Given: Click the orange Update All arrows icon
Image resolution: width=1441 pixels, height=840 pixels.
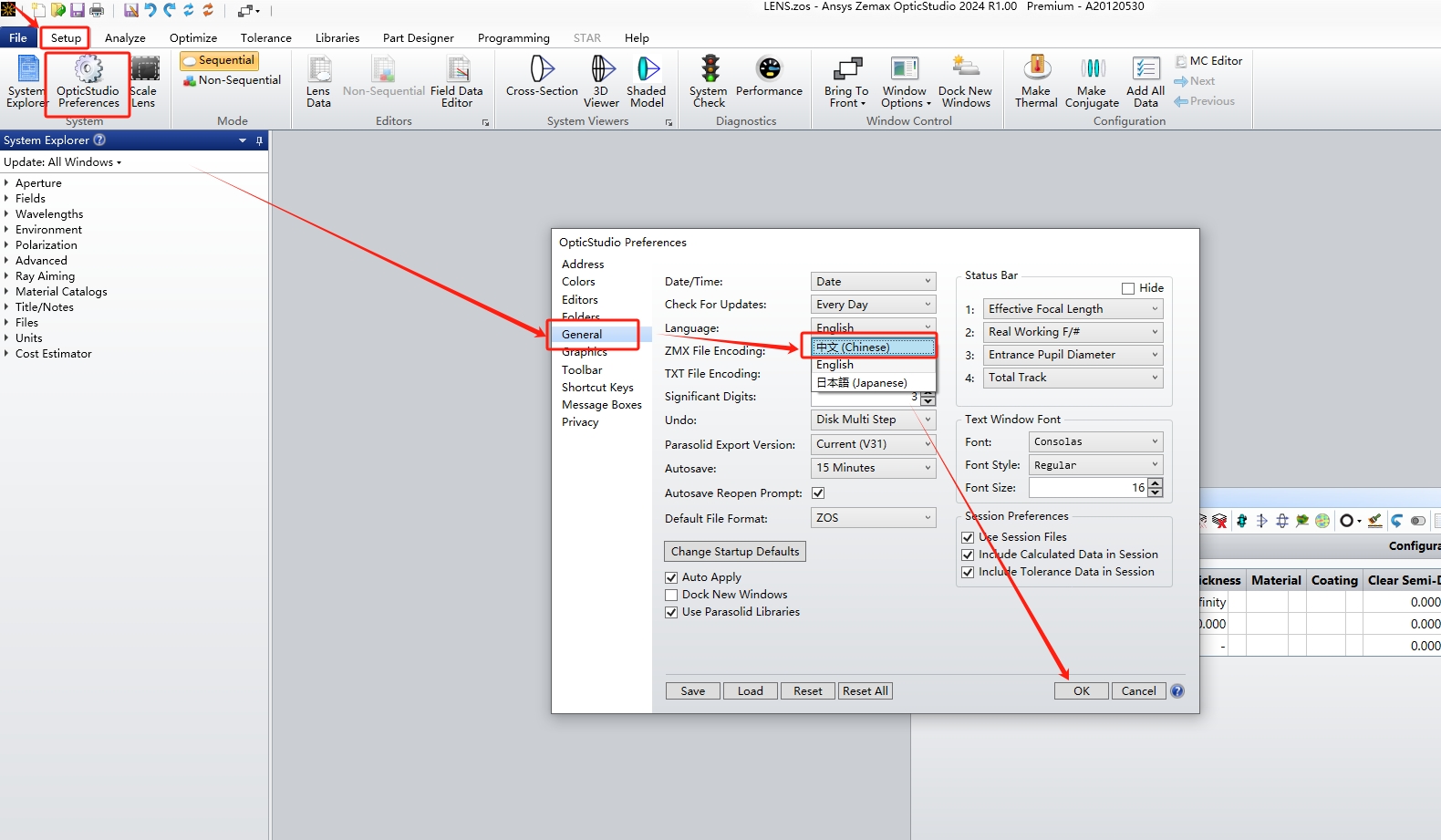Looking at the screenshot, I should pyautogui.click(x=208, y=10).
